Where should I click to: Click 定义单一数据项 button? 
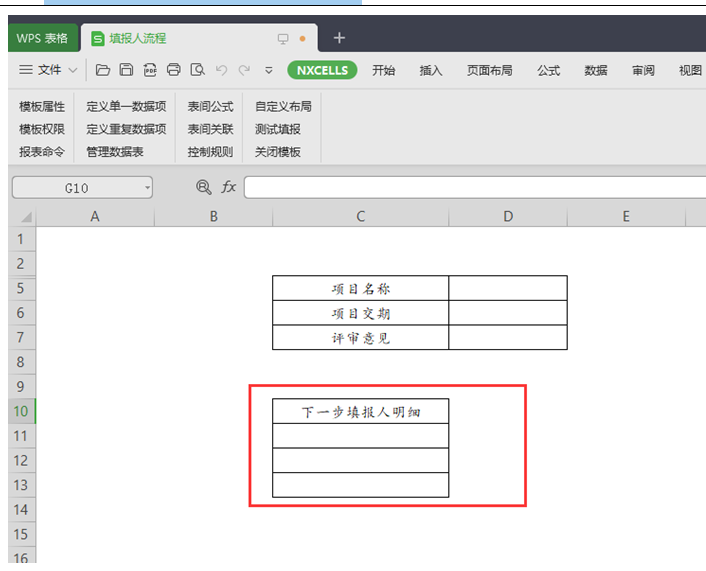pyautogui.click(x=126, y=106)
